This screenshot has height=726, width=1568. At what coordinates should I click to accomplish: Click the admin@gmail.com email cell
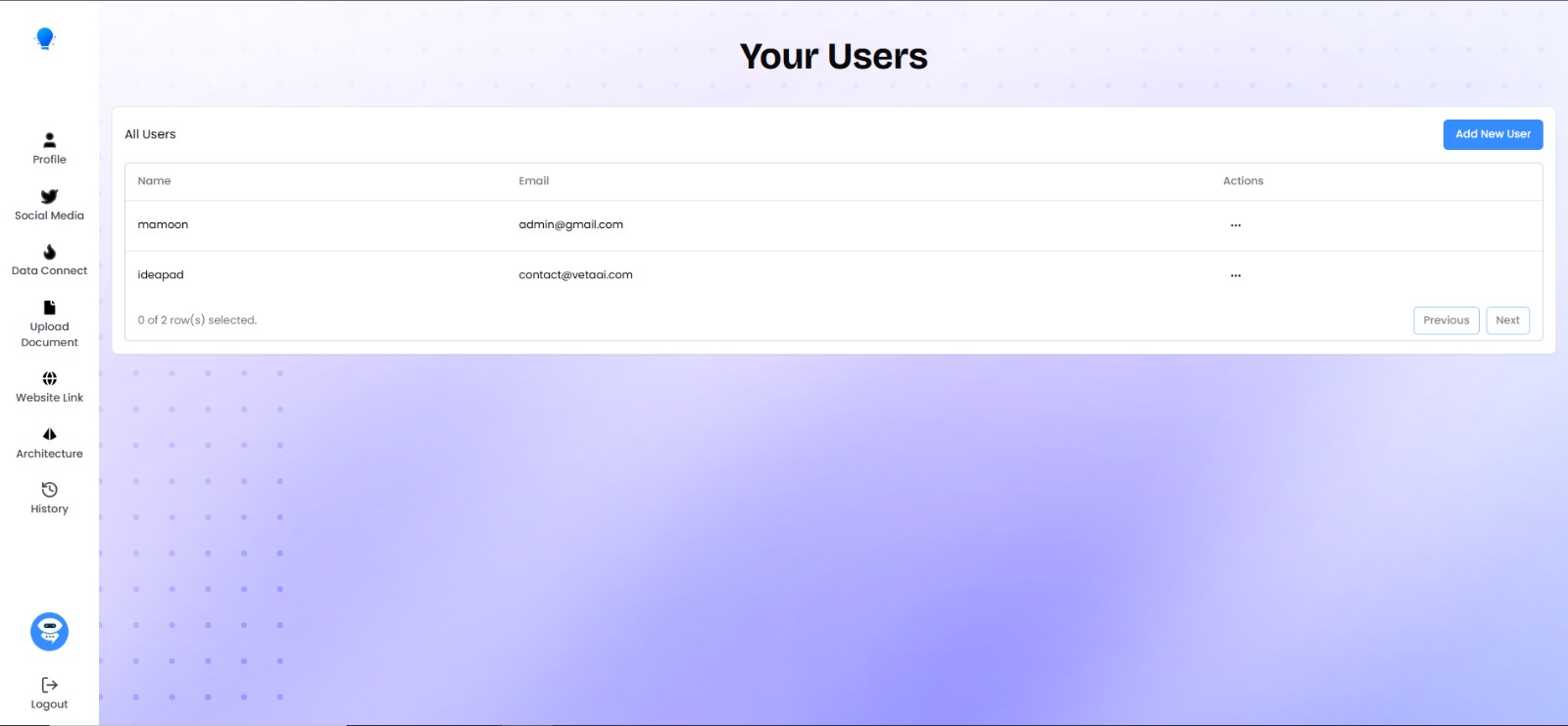click(570, 225)
